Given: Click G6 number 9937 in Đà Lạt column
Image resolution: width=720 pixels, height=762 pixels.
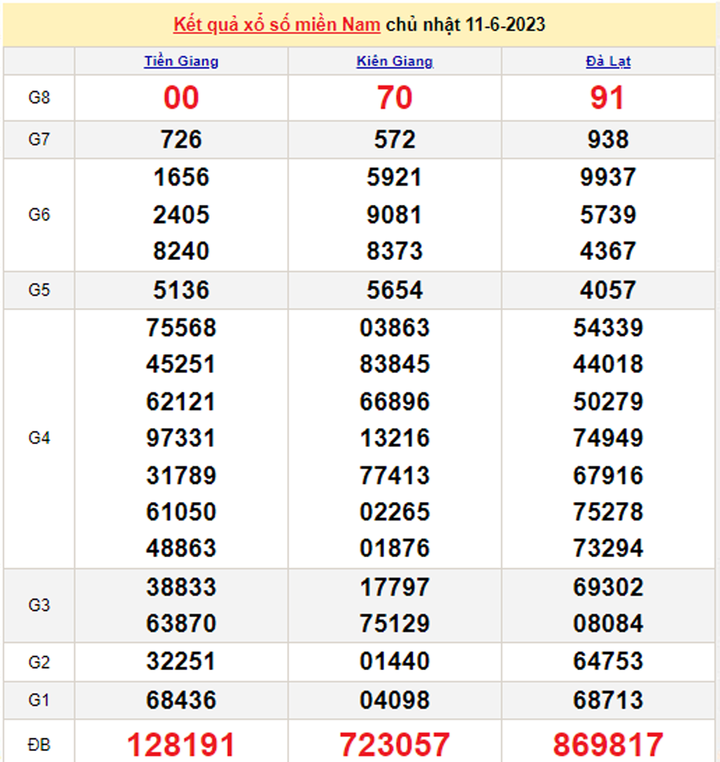Looking at the screenshot, I should coord(607,177).
